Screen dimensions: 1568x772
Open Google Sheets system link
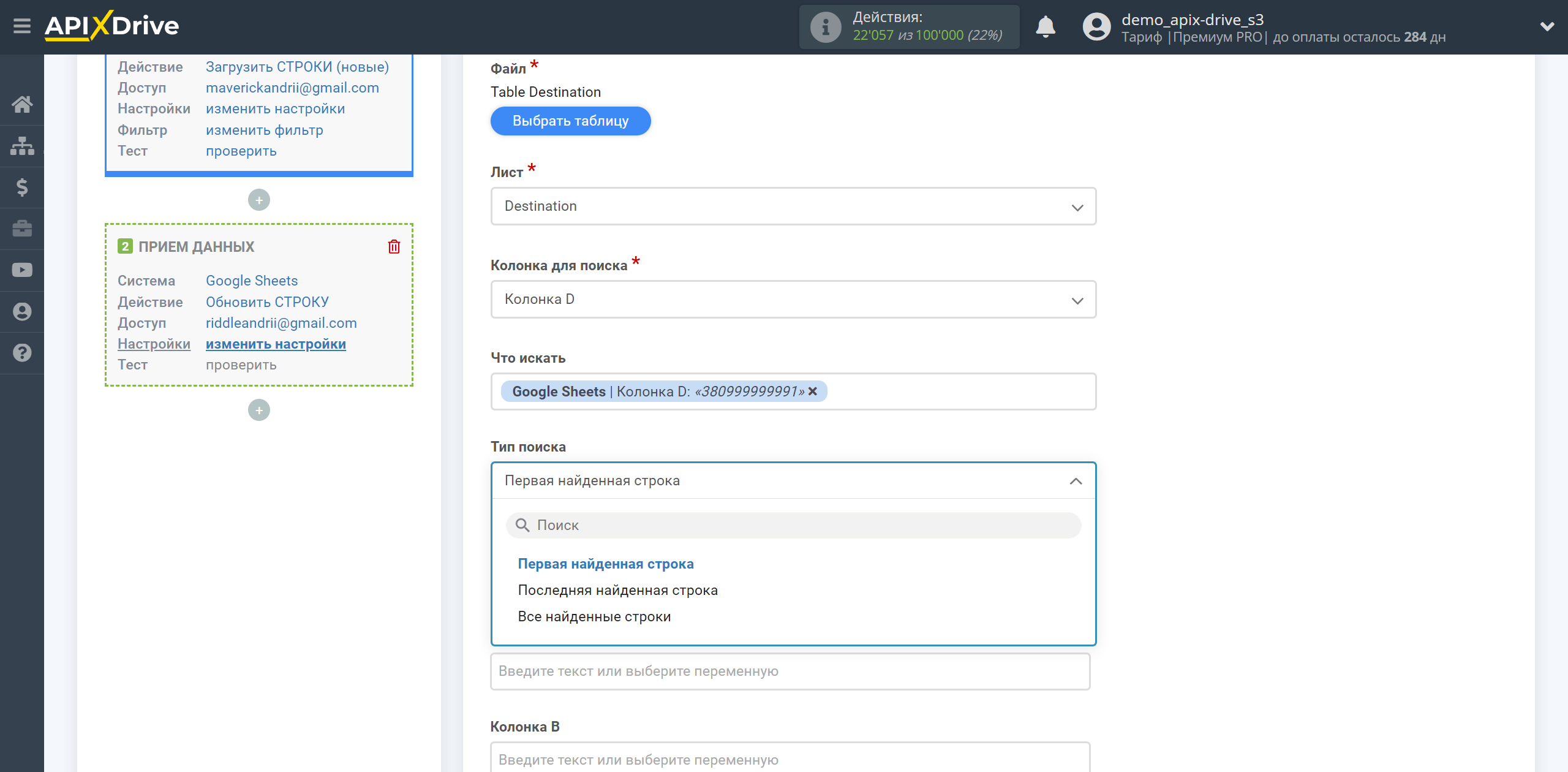(252, 281)
